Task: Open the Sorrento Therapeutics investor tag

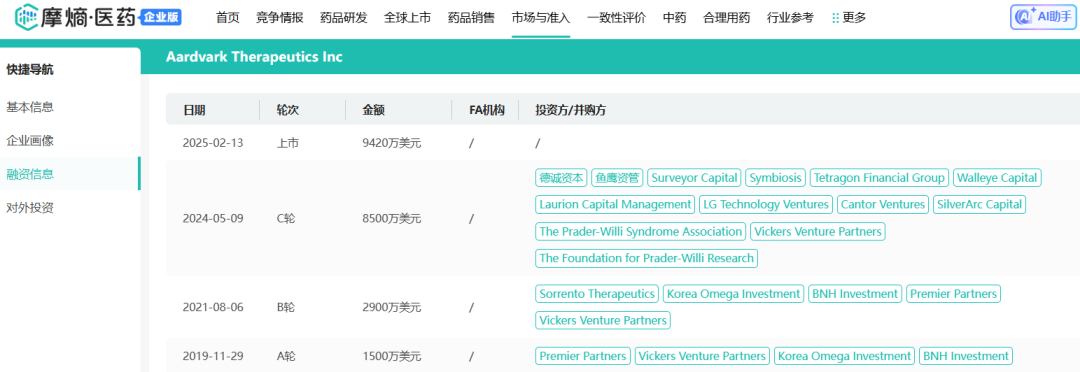Action: (x=597, y=294)
